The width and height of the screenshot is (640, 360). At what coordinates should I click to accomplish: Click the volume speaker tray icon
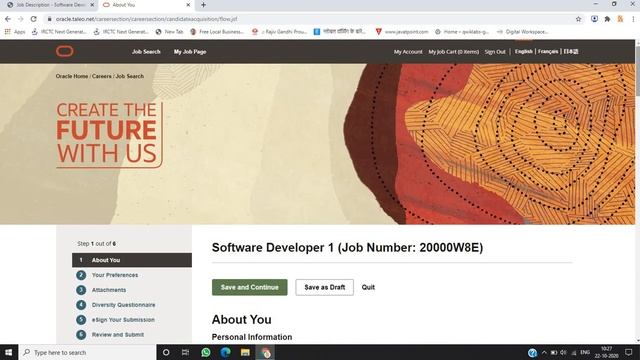coord(564,353)
